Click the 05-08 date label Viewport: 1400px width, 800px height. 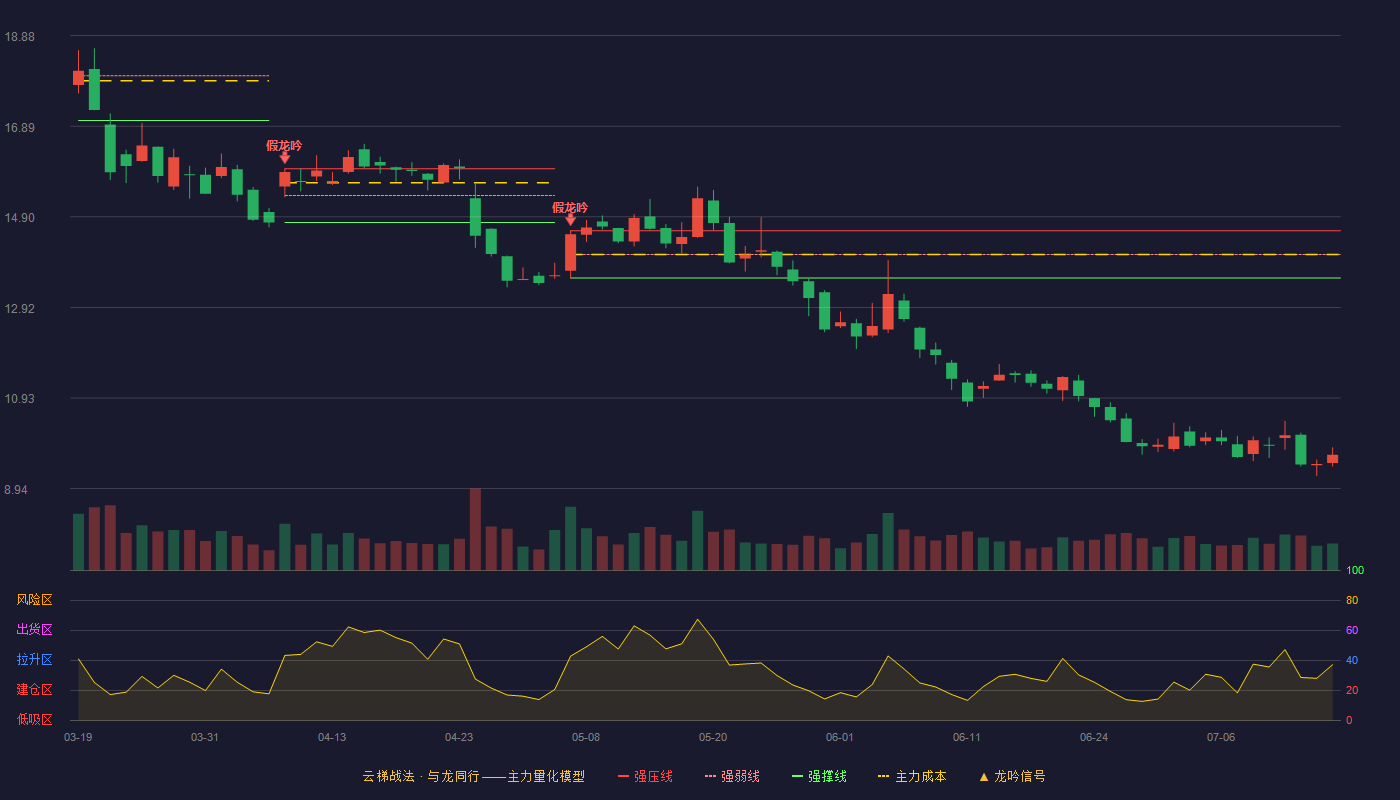coord(586,737)
